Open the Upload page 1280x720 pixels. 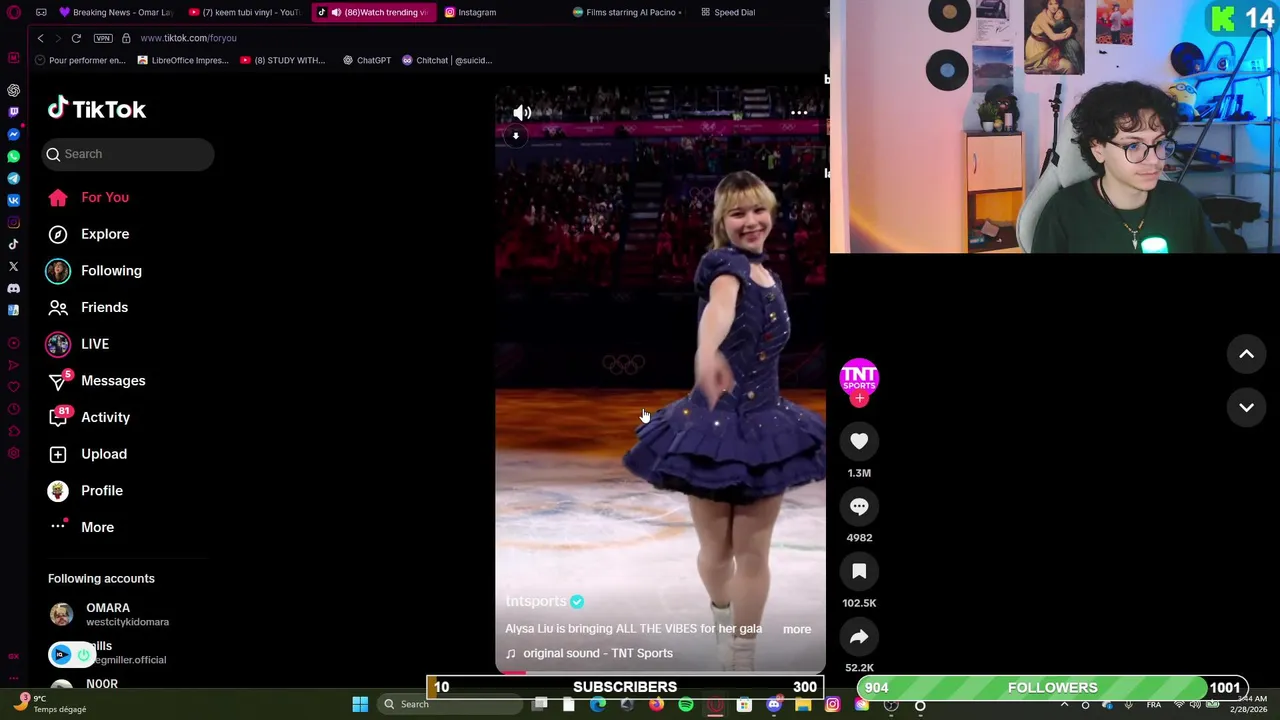point(87,454)
